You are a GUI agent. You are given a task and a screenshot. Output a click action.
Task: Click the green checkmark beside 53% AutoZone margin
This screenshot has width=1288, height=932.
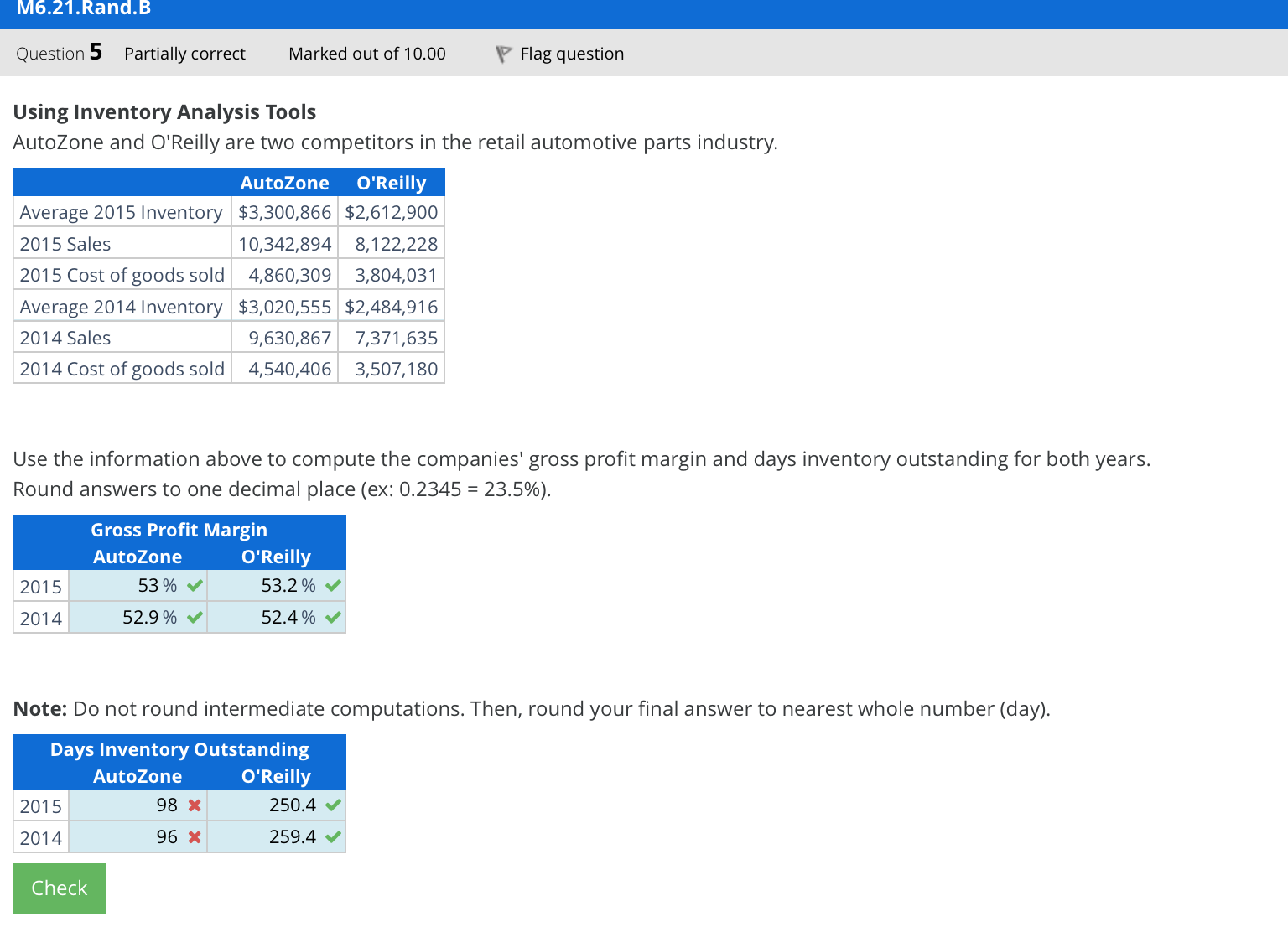pyautogui.click(x=195, y=585)
